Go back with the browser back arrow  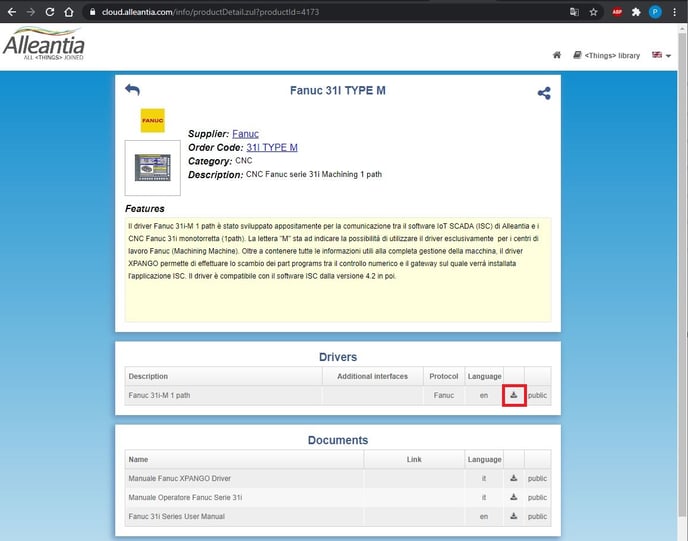(12, 12)
